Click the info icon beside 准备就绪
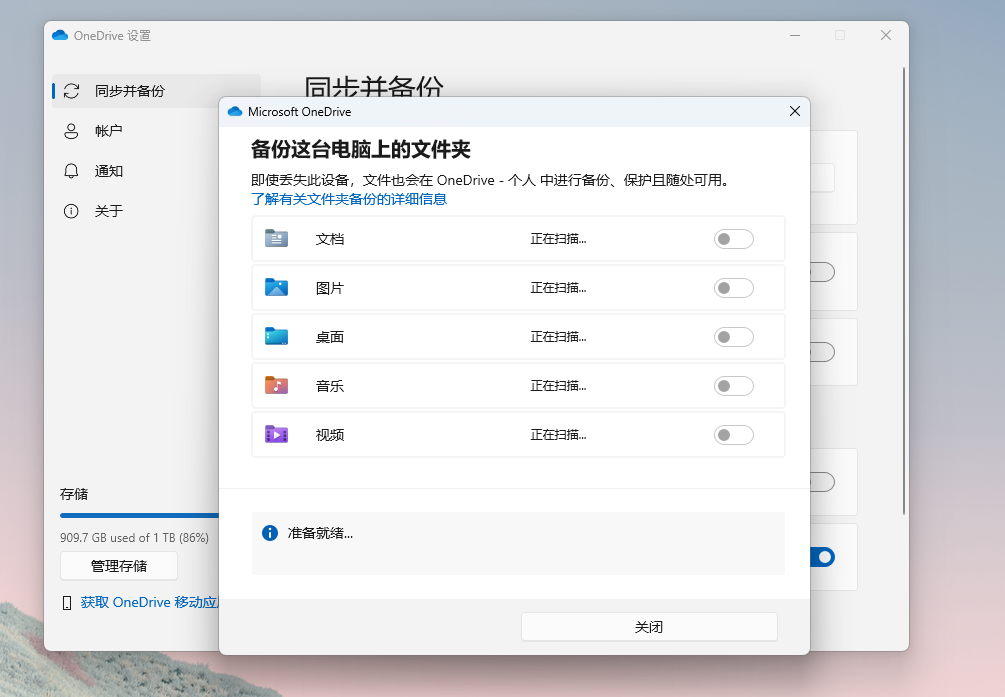Image resolution: width=1005 pixels, height=697 pixels. (x=270, y=533)
